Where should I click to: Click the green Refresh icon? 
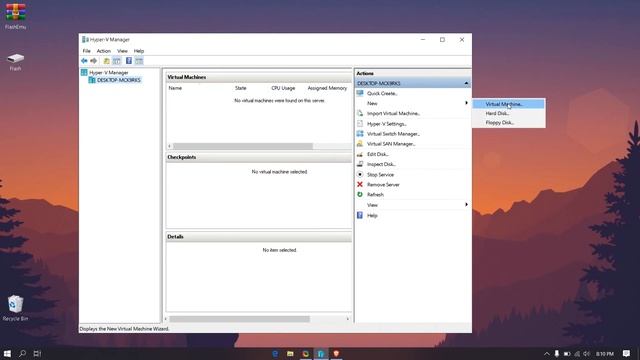360,195
